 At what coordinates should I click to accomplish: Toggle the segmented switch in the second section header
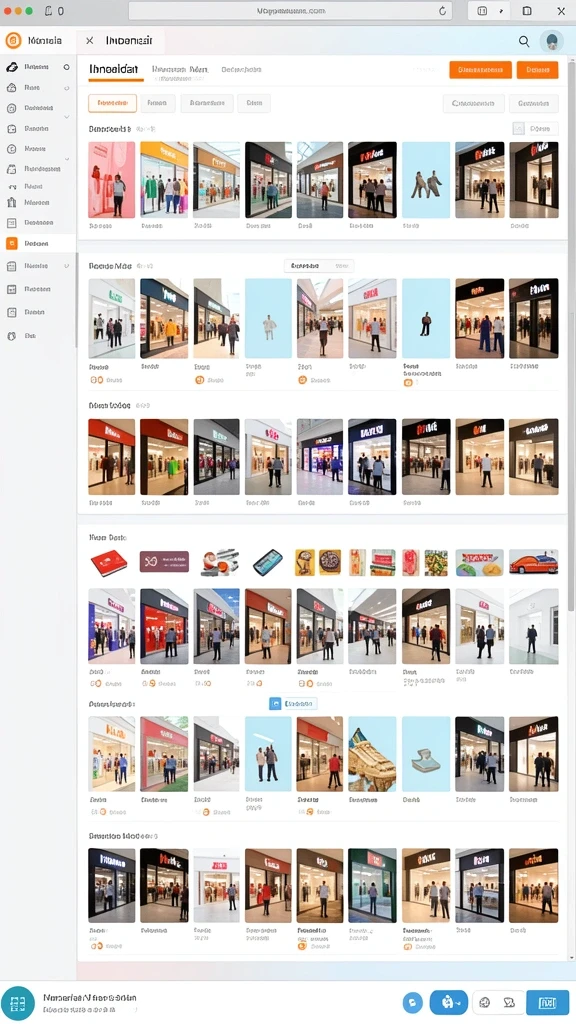(x=319, y=266)
